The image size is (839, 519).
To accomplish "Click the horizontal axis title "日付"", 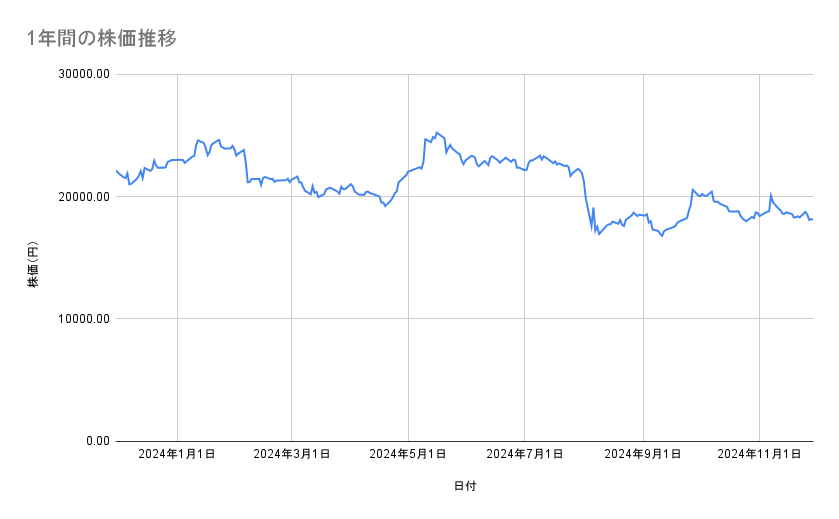I will [465, 487].
